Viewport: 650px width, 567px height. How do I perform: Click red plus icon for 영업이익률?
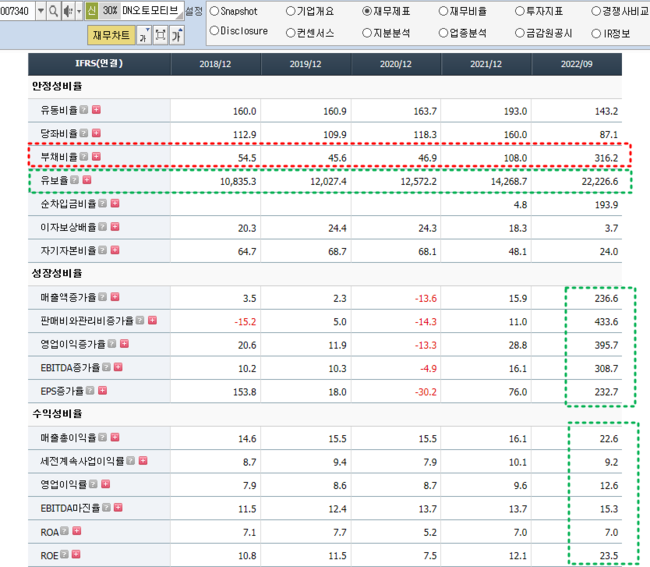coord(106,485)
